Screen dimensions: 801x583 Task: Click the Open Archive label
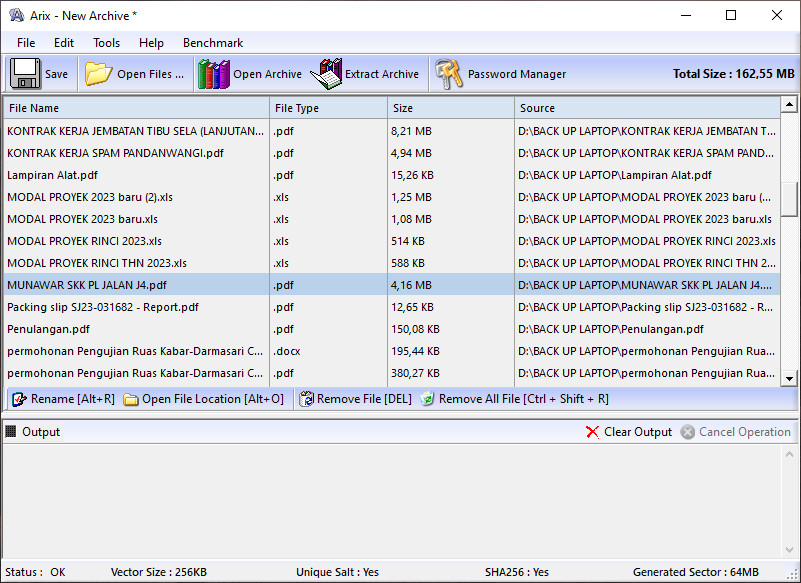[x=267, y=74]
